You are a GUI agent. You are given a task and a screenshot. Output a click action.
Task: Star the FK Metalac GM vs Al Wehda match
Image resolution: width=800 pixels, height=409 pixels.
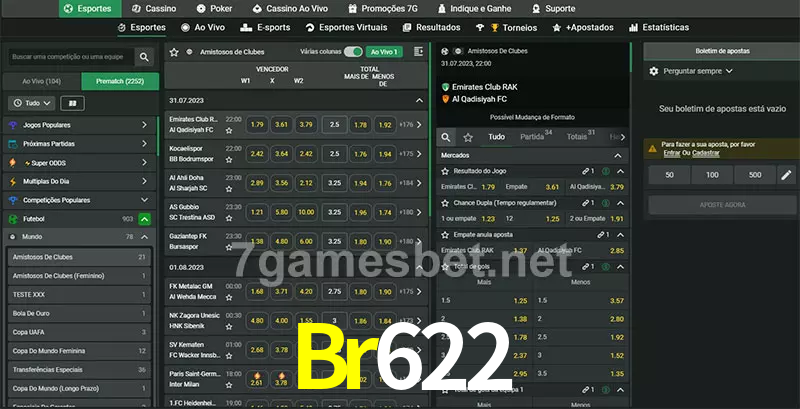pos(229,297)
